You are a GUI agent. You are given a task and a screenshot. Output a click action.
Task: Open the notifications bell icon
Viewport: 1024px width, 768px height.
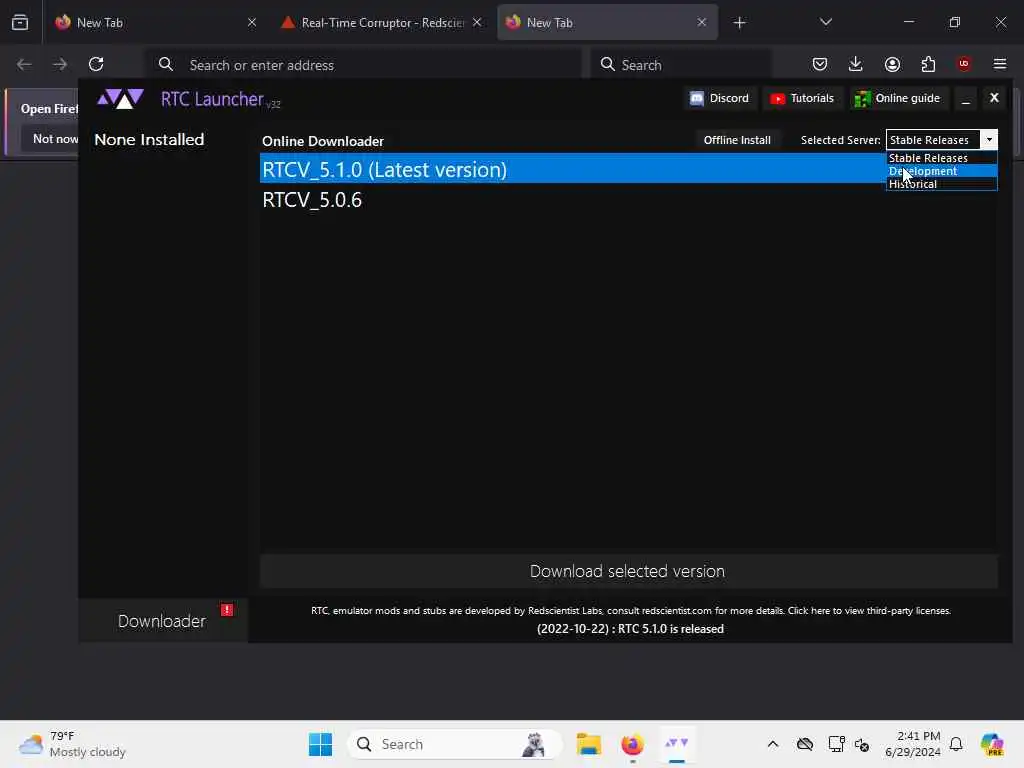click(956, 744)
